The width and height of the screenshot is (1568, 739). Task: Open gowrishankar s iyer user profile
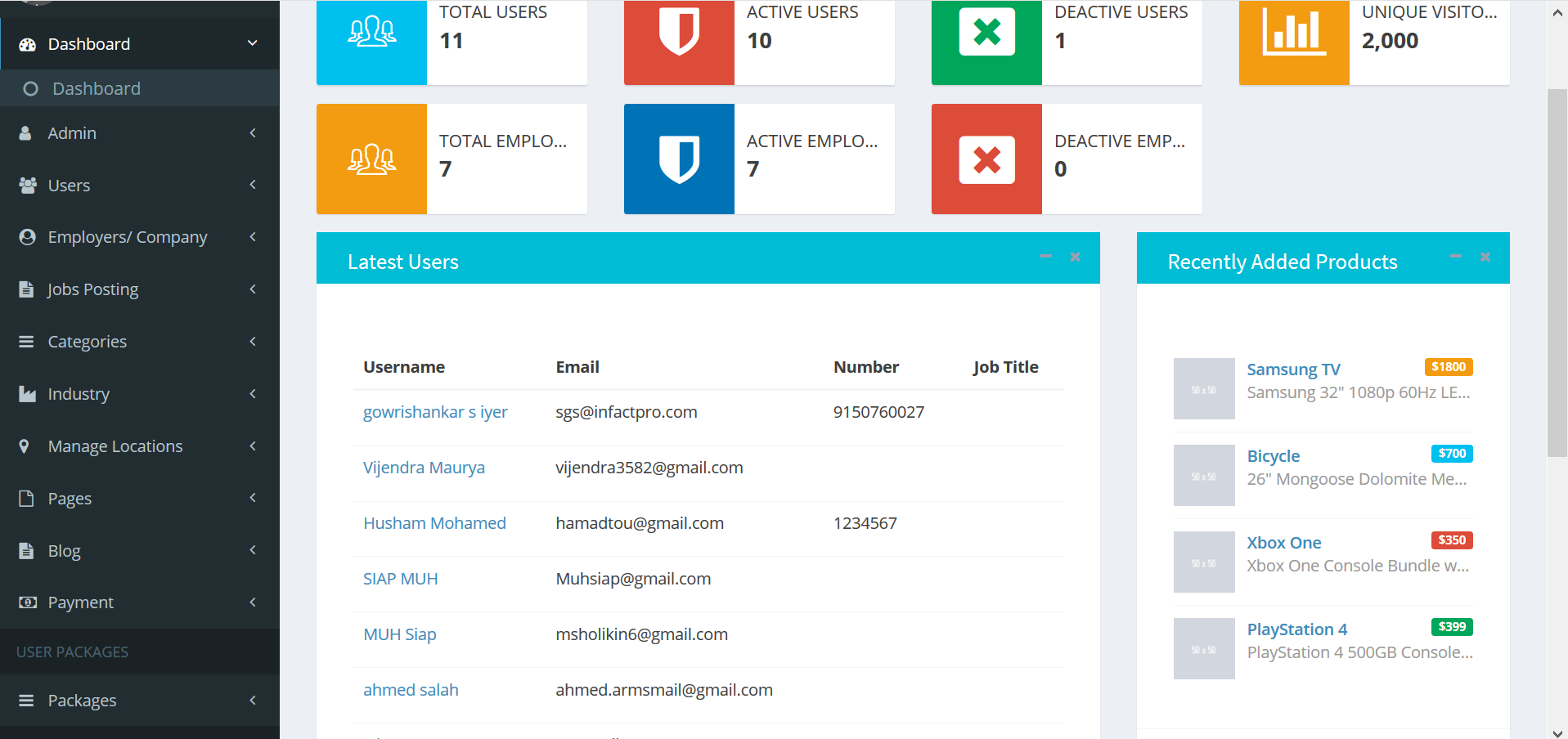[435, 412]
